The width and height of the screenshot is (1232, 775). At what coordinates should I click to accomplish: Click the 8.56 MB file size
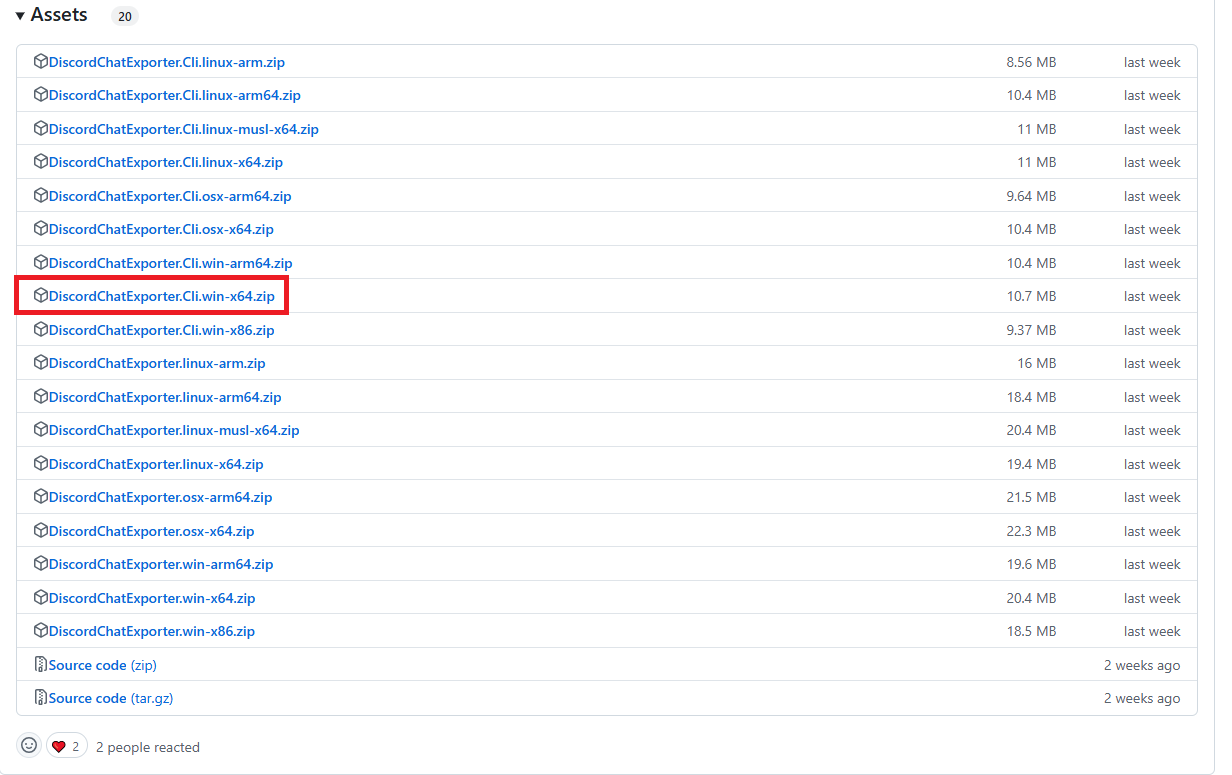coord(1031,62)
